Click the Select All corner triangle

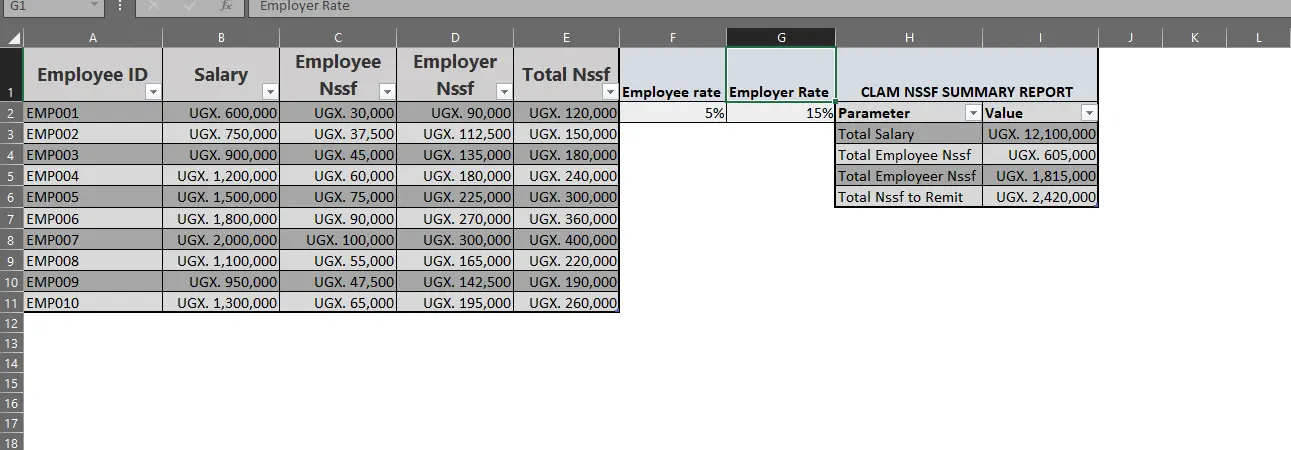click(x=12, y=38)
